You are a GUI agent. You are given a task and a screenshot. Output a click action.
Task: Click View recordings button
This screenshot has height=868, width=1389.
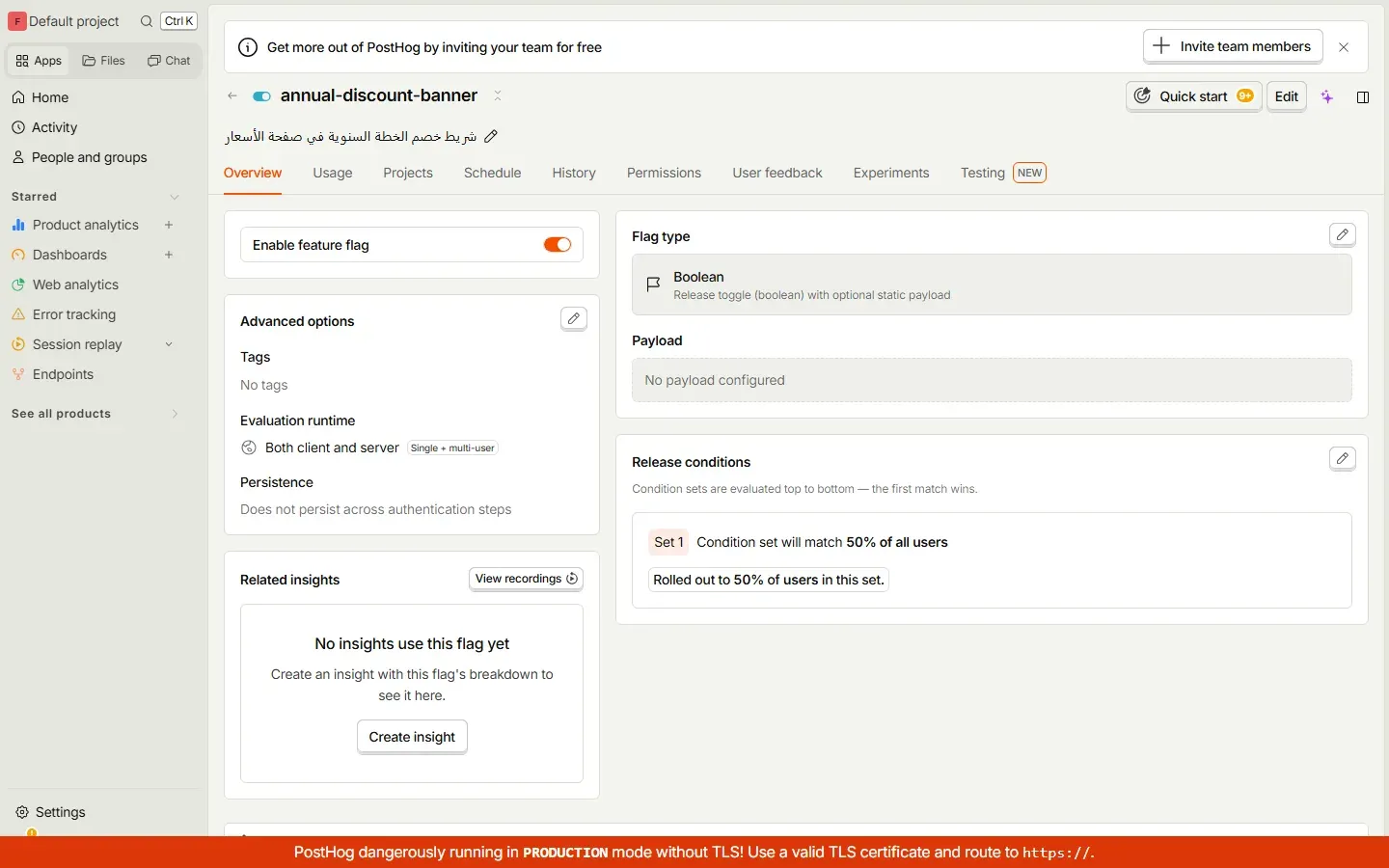527,579
